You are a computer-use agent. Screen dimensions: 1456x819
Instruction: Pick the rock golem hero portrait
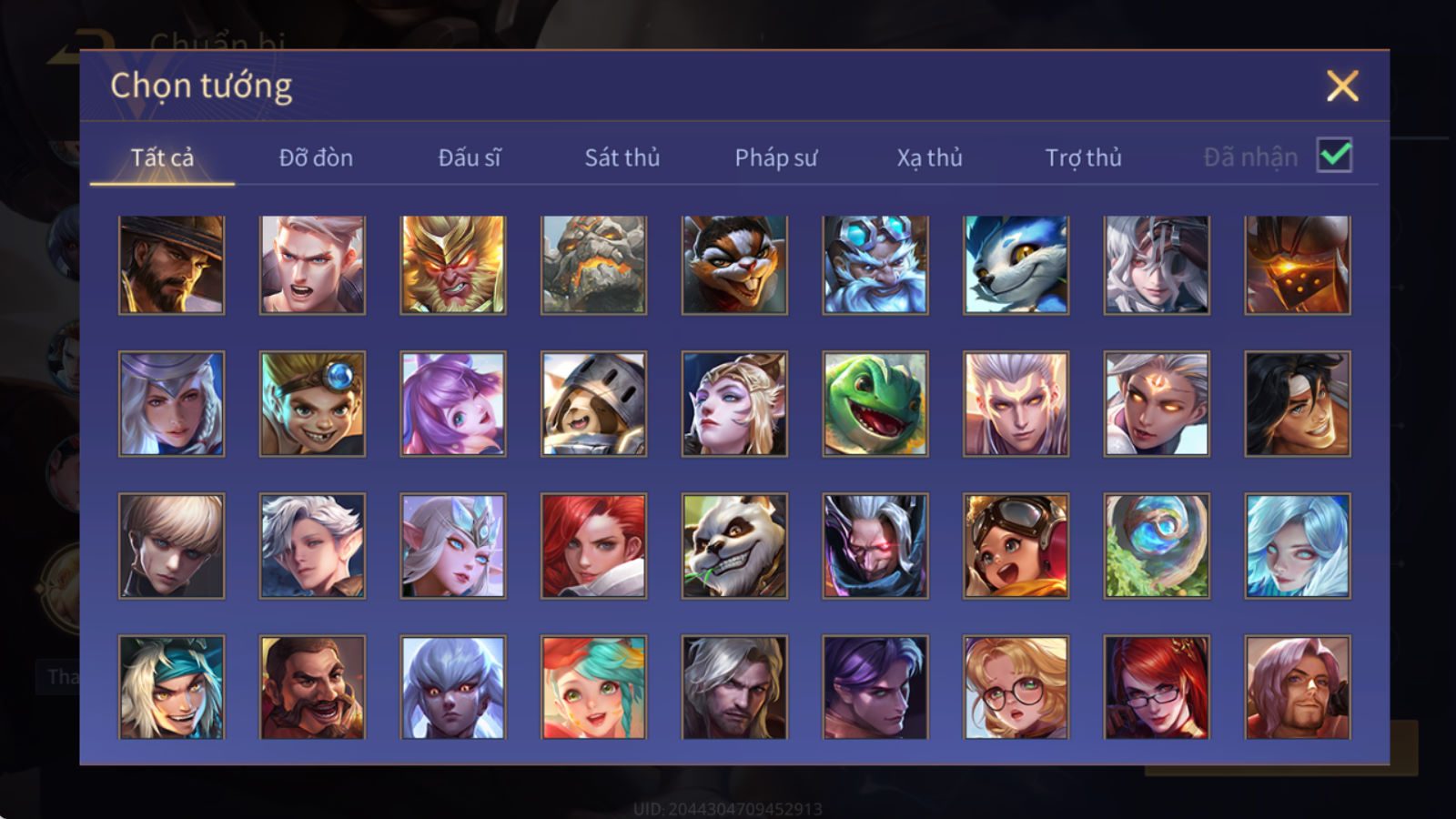tap(593, 265)
